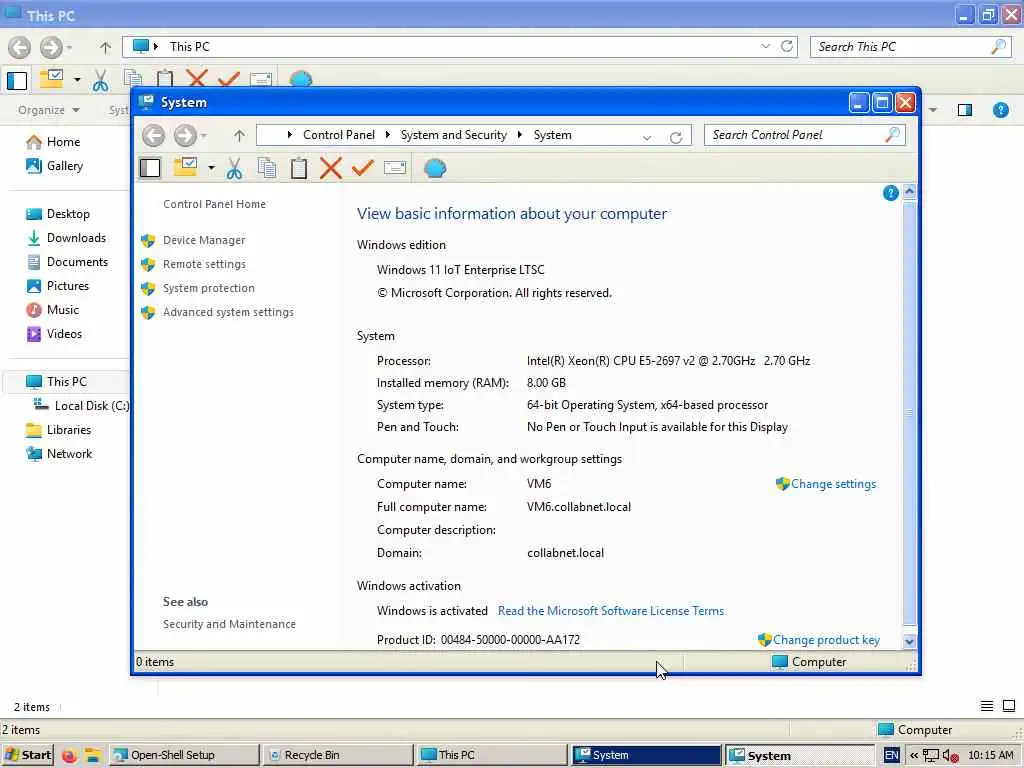The width and height of the screenshot is (1024, 768).
Task: Click the System window scrollbar up arrow
Action: tap(909, 191)
